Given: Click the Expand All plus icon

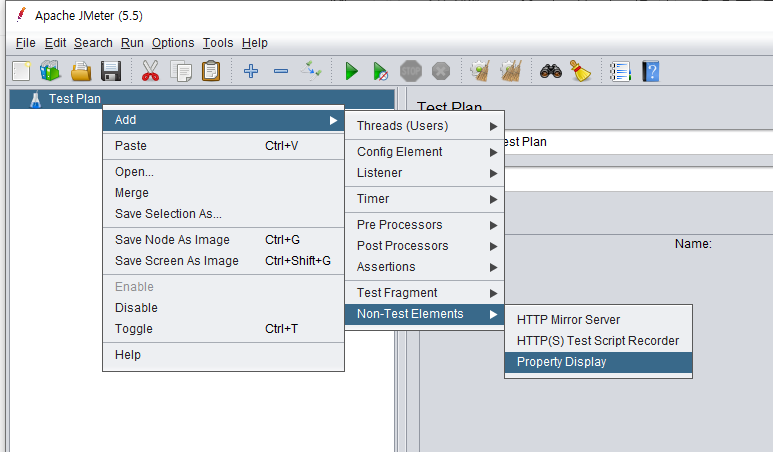Looking at the screenshot, I should tap(250, 71).
